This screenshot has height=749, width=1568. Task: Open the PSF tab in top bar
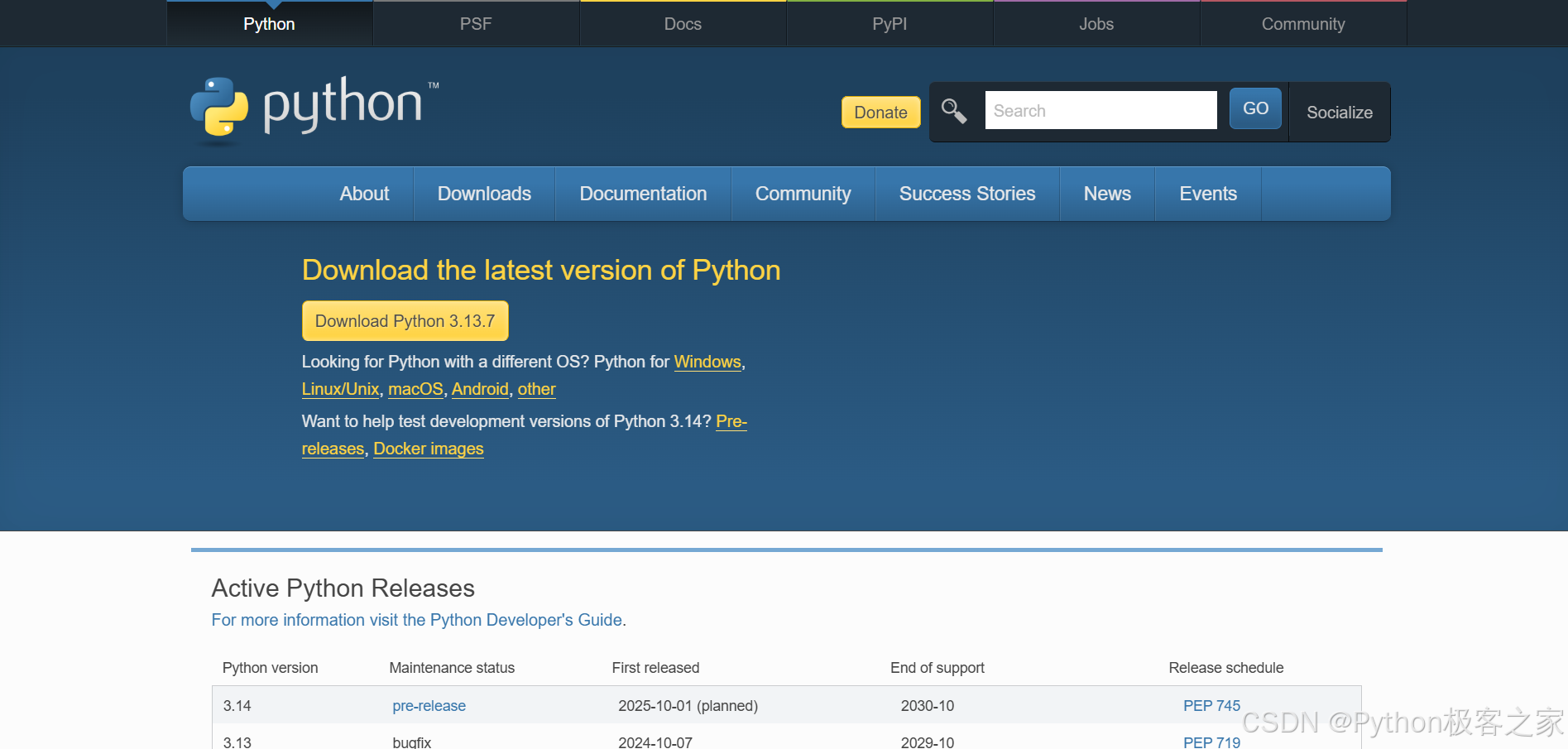(x=476, y=24)
